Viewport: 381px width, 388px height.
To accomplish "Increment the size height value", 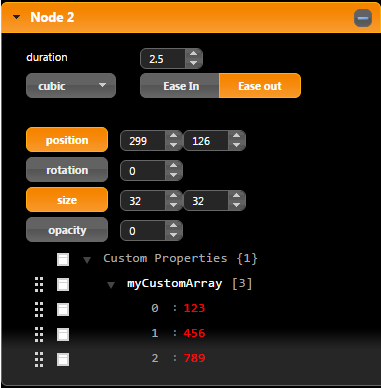I will [x=236, y=196].
